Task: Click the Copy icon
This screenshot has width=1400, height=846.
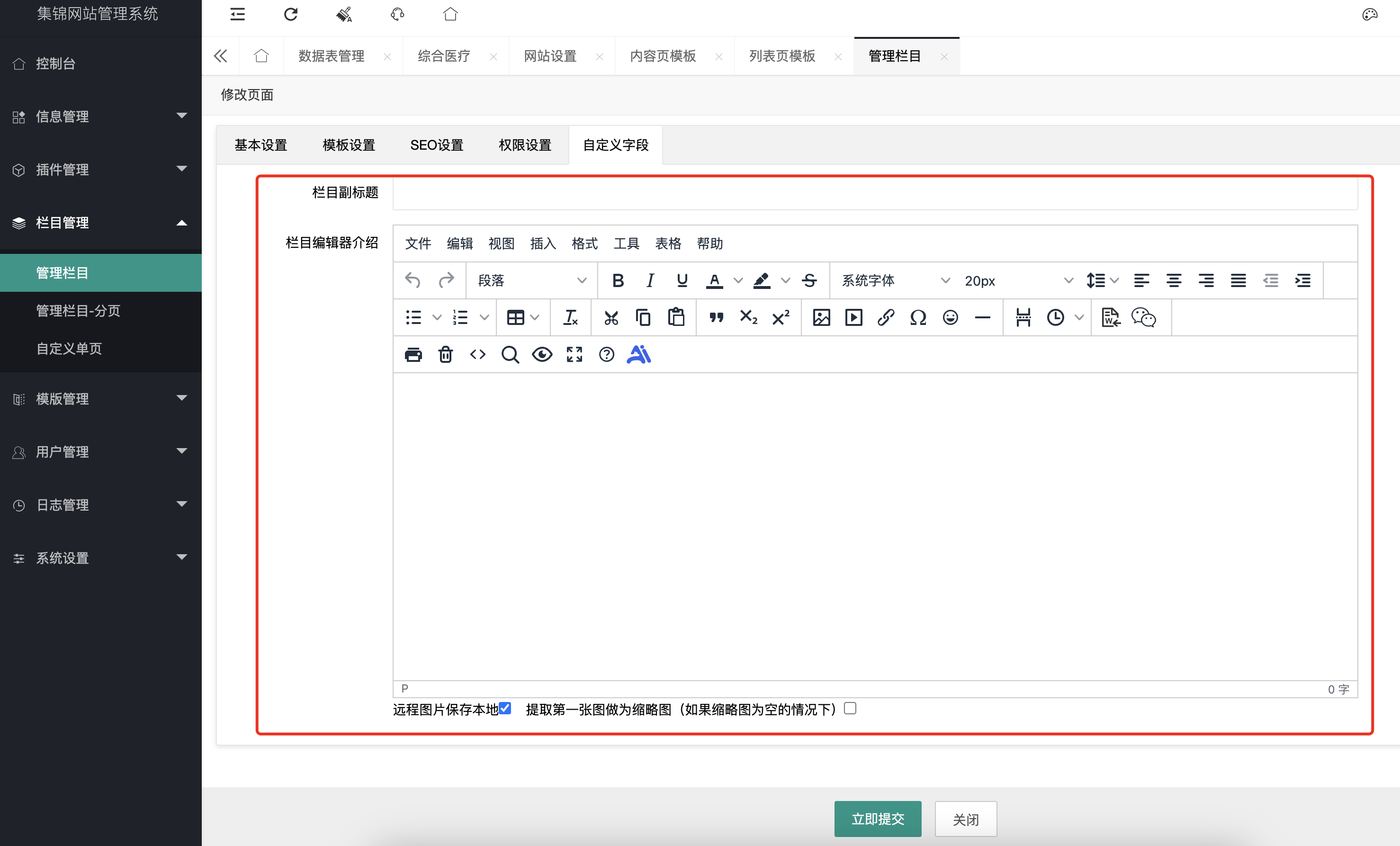Action: pyautogui.click(x=643, y=317)
